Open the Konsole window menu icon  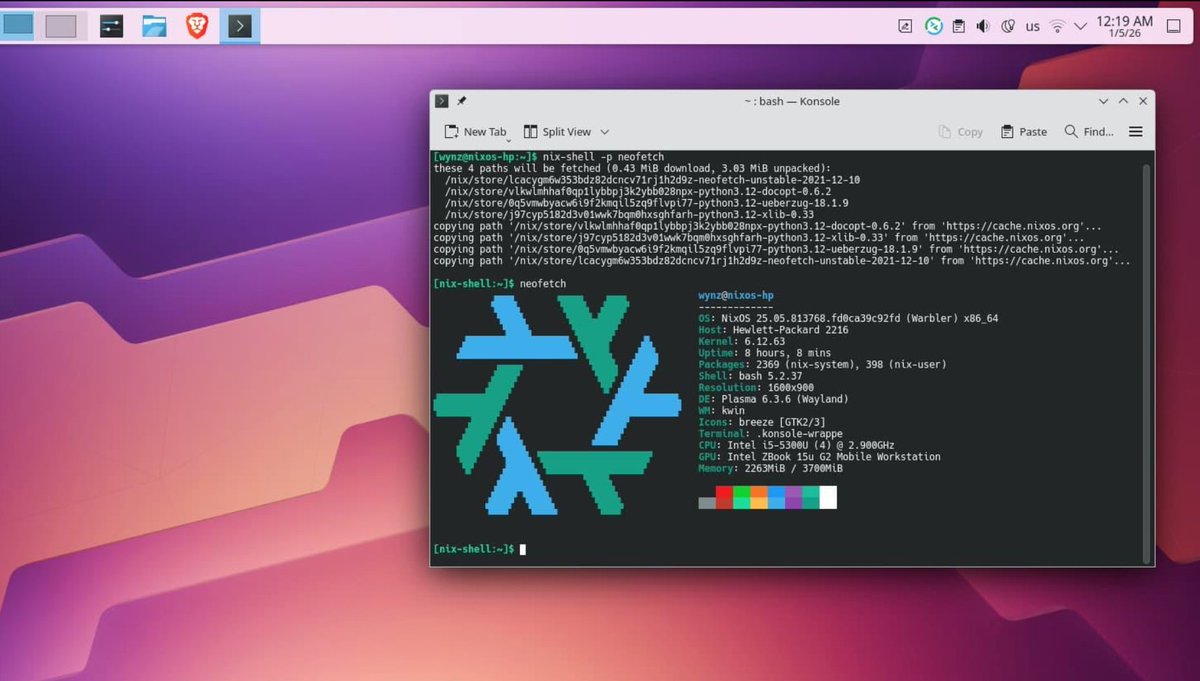pos(441,101)
